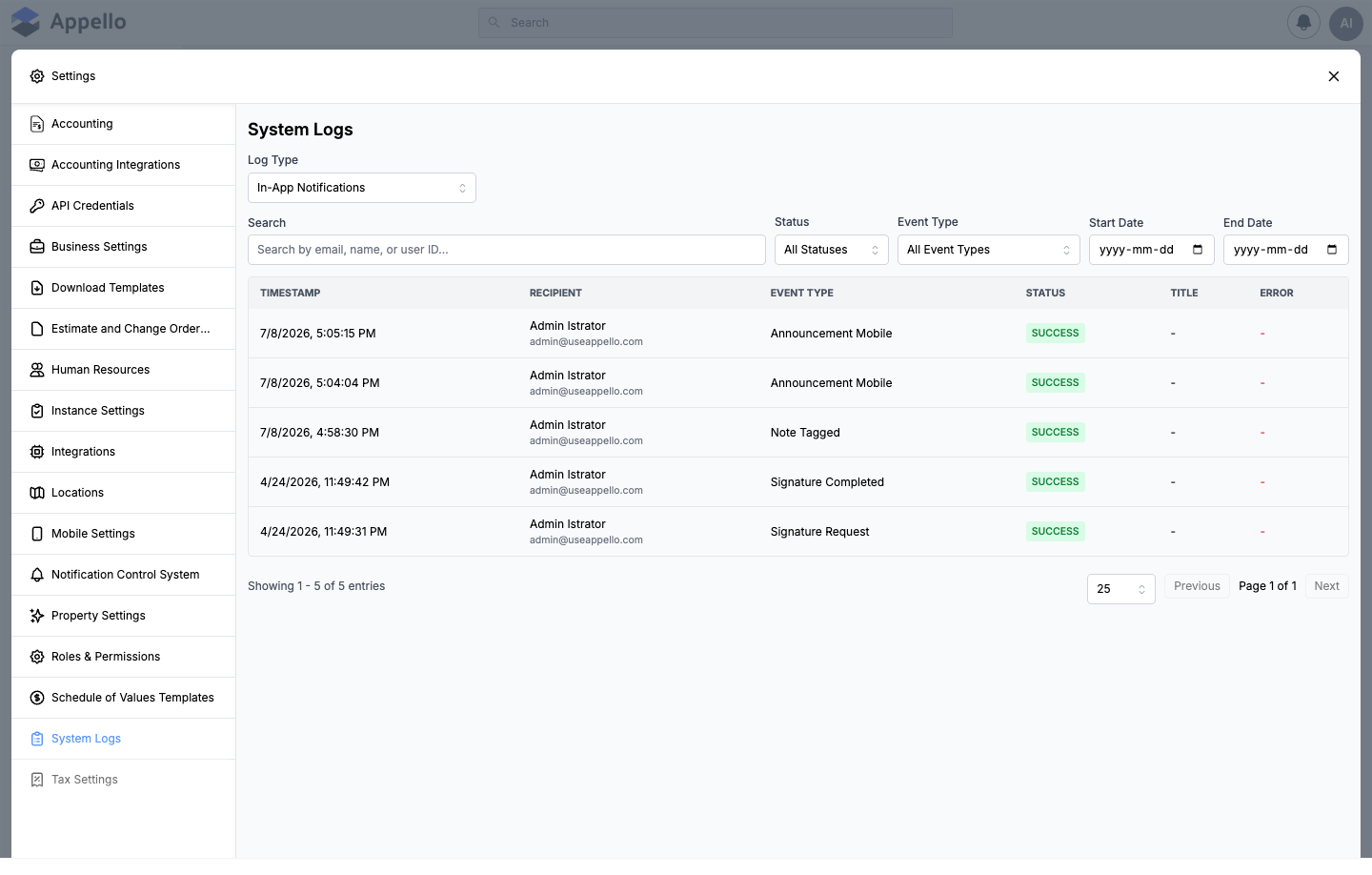Click the Property Settings sparkle icon
1372x875 pixels.
[37, 616]
